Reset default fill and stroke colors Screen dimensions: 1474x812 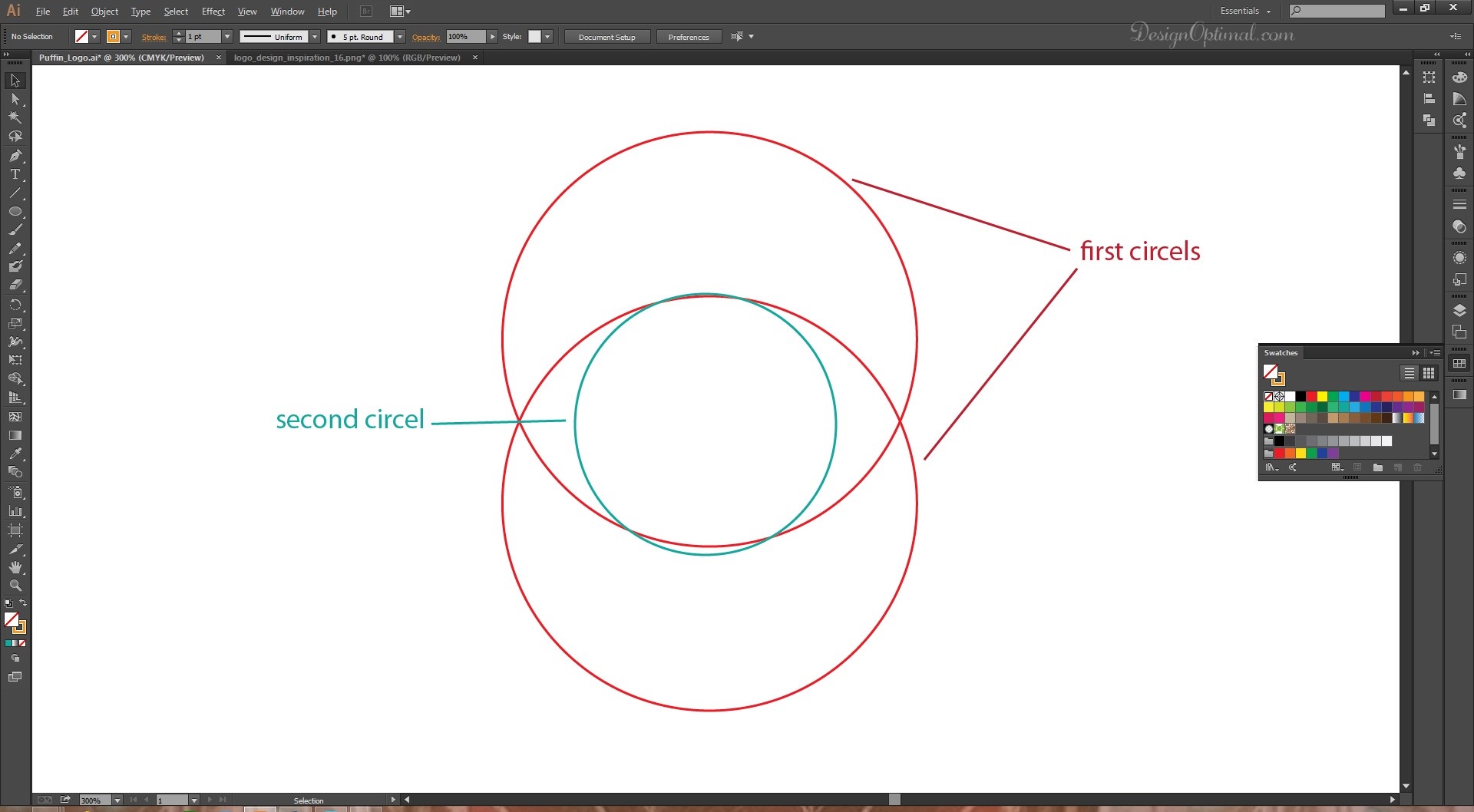tap(8, 603)
